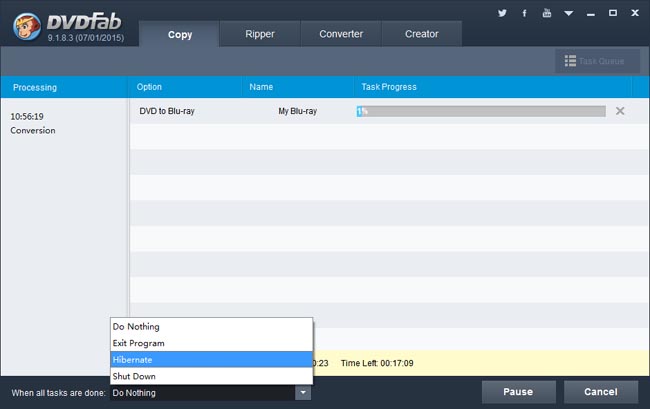Choose Exit Program from the list
This screenshot has width=650, height=409.
[x=211, y=343]
